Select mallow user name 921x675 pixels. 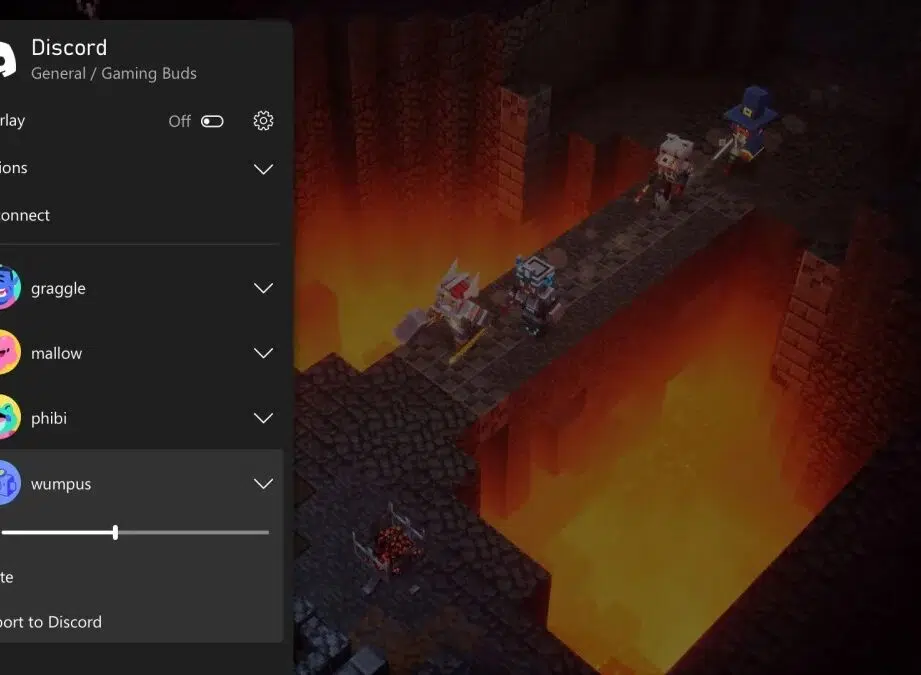tap(56, 353)
